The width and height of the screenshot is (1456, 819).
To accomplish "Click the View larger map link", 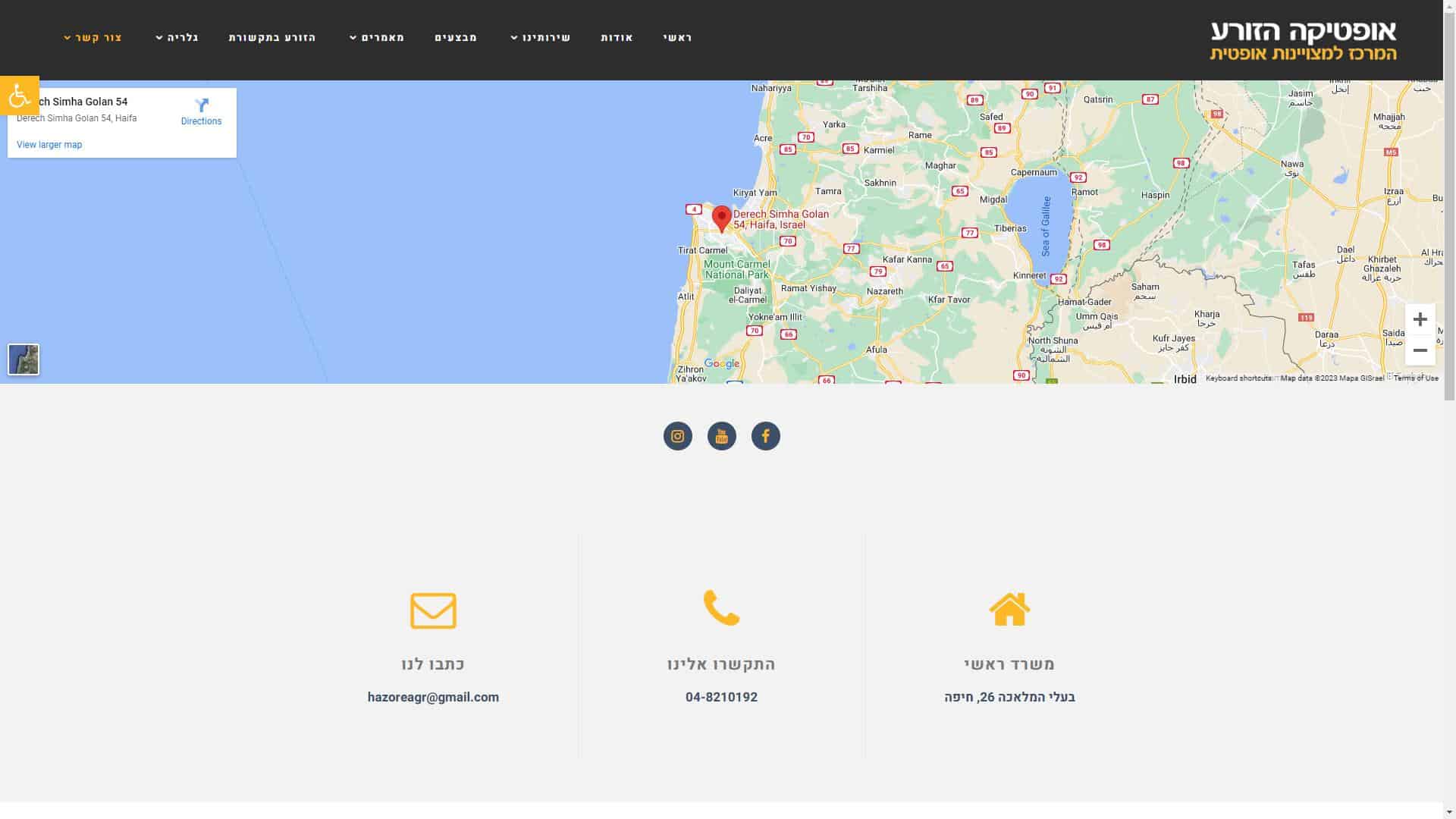I will click(49, 145).
